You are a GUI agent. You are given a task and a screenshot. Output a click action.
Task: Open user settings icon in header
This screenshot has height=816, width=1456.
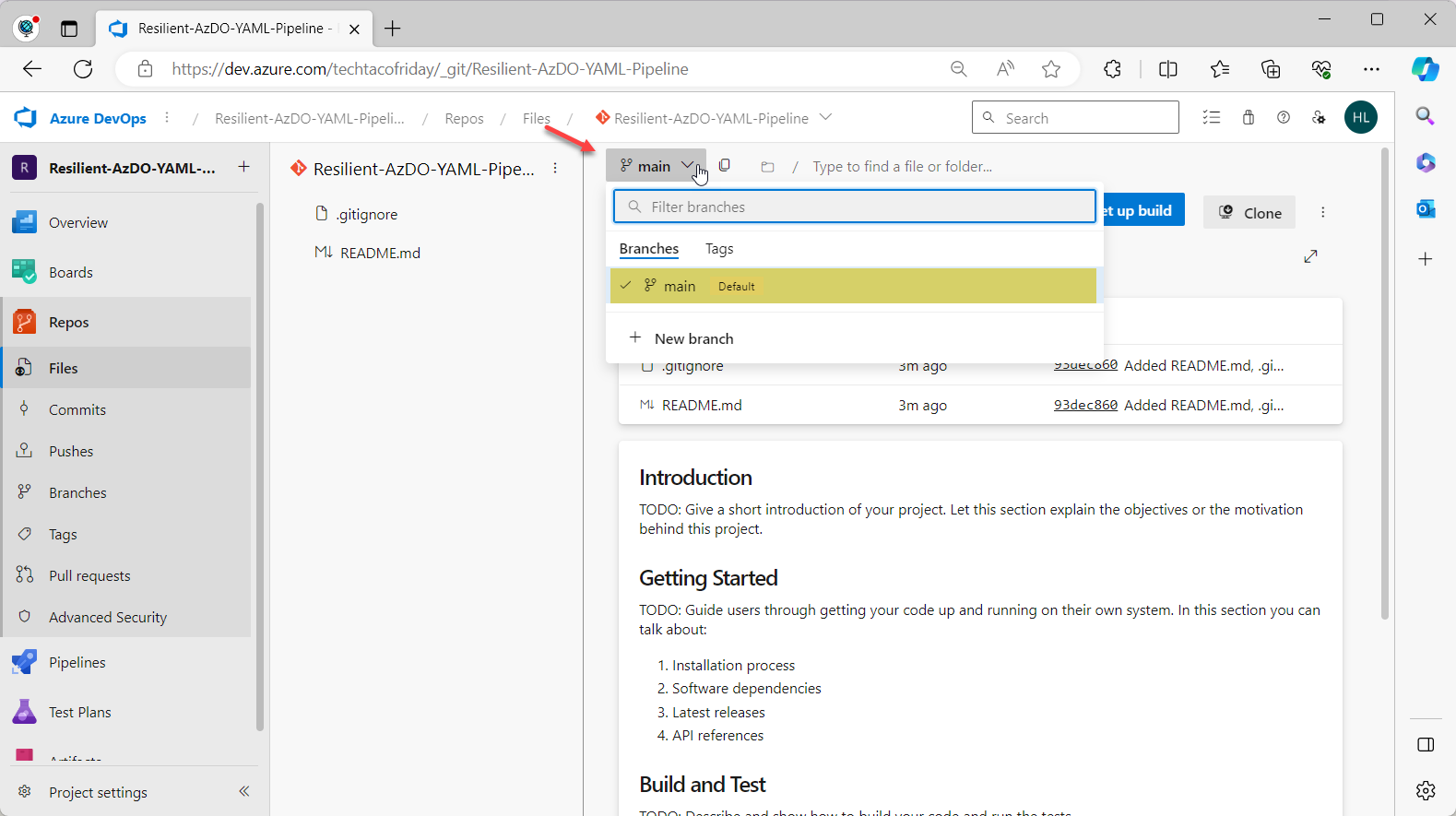coord(1319,118)
